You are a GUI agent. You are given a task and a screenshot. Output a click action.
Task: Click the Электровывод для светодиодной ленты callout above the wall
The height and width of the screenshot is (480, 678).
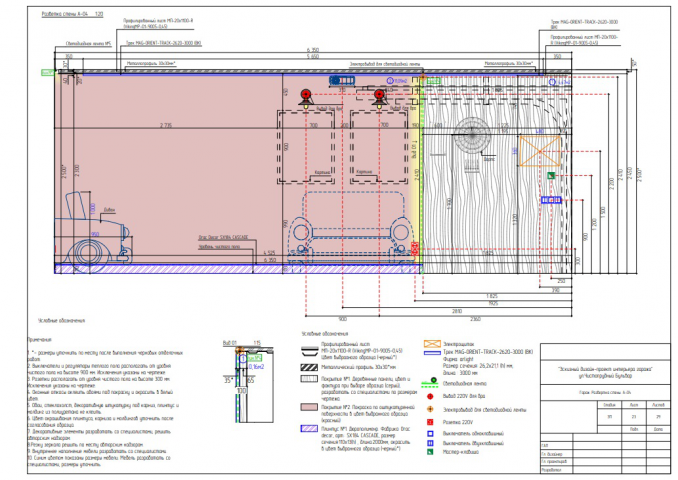click(x=385, y=64)
